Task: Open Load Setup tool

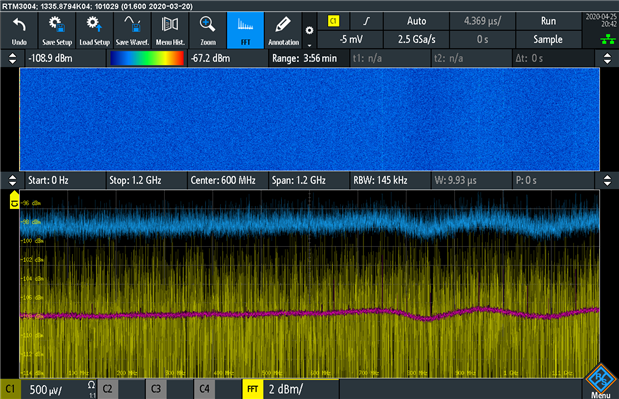Action: tap(94, 30)
